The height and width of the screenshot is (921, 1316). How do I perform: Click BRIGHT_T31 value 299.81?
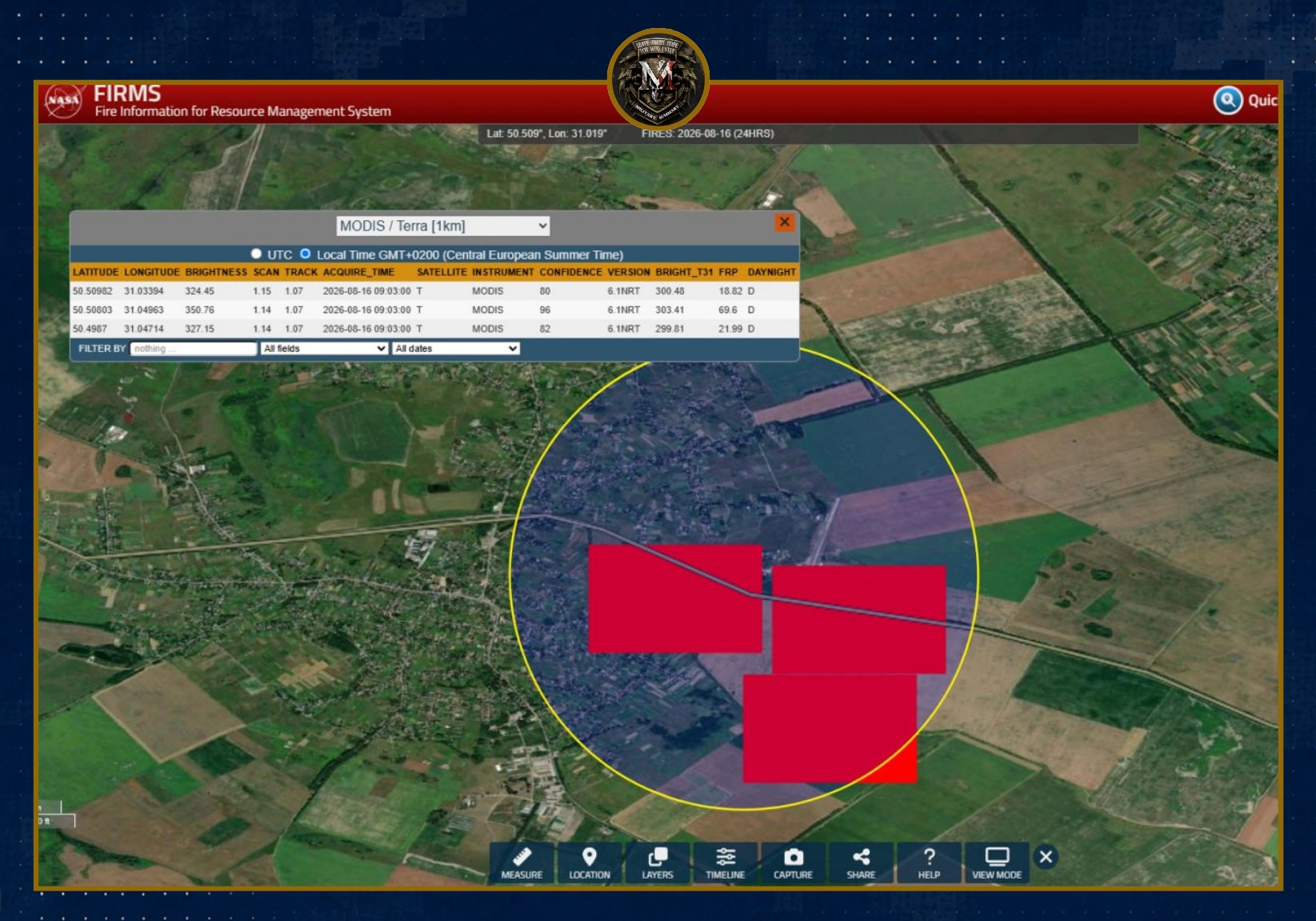pos(670,329)
